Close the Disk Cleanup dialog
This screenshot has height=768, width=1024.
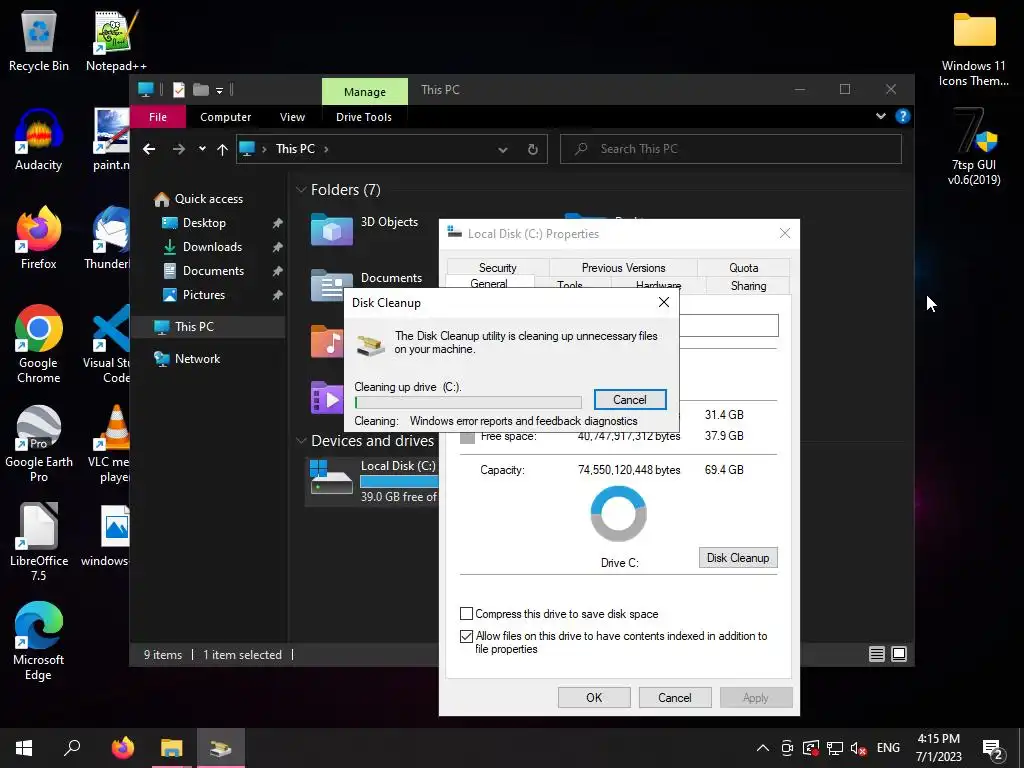(x=664, y=302)
